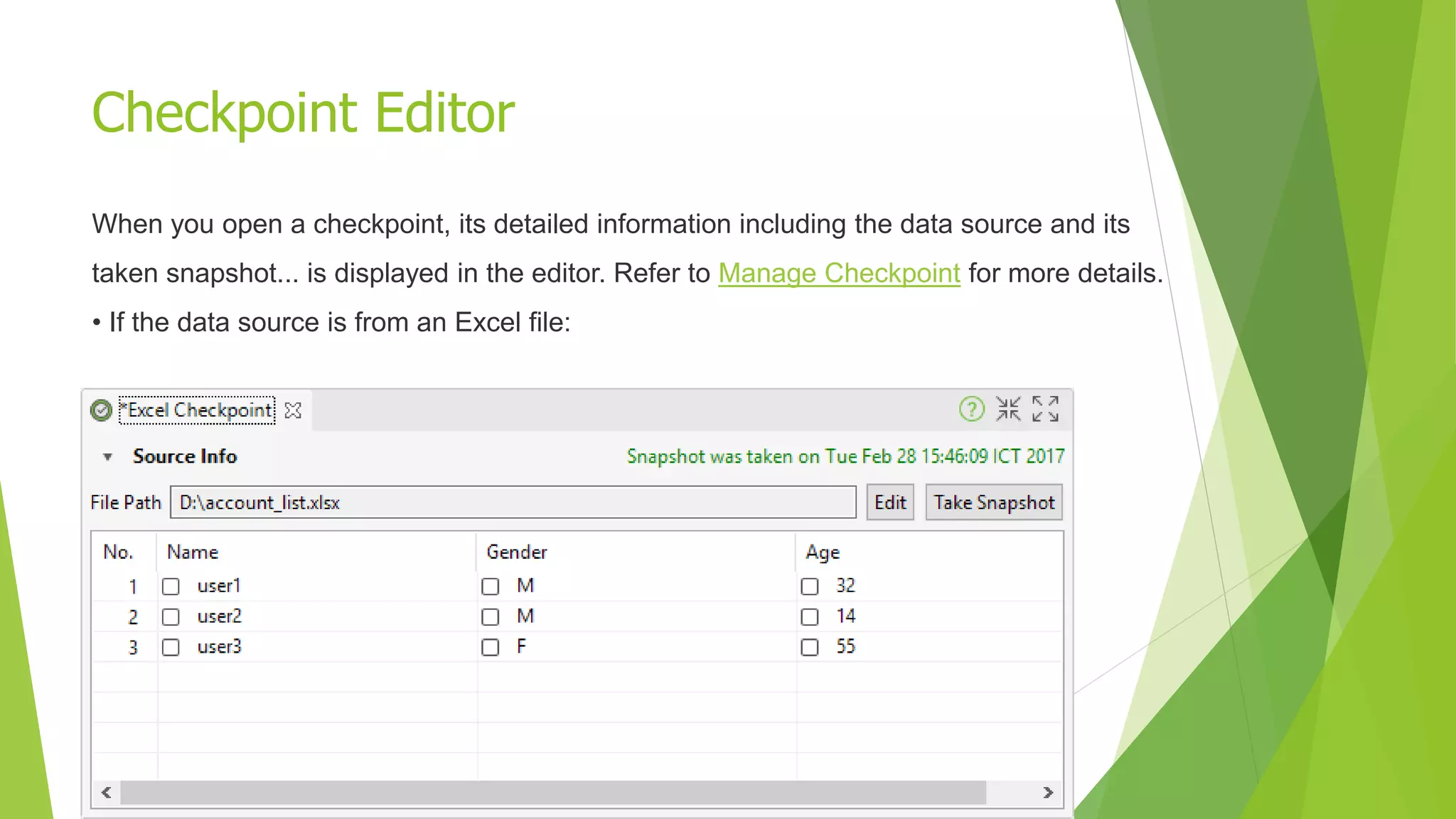This screenshot has width=1456, height=819.
Task: Select the Excel Checkpoint tab
Action: tap(197, 410)
